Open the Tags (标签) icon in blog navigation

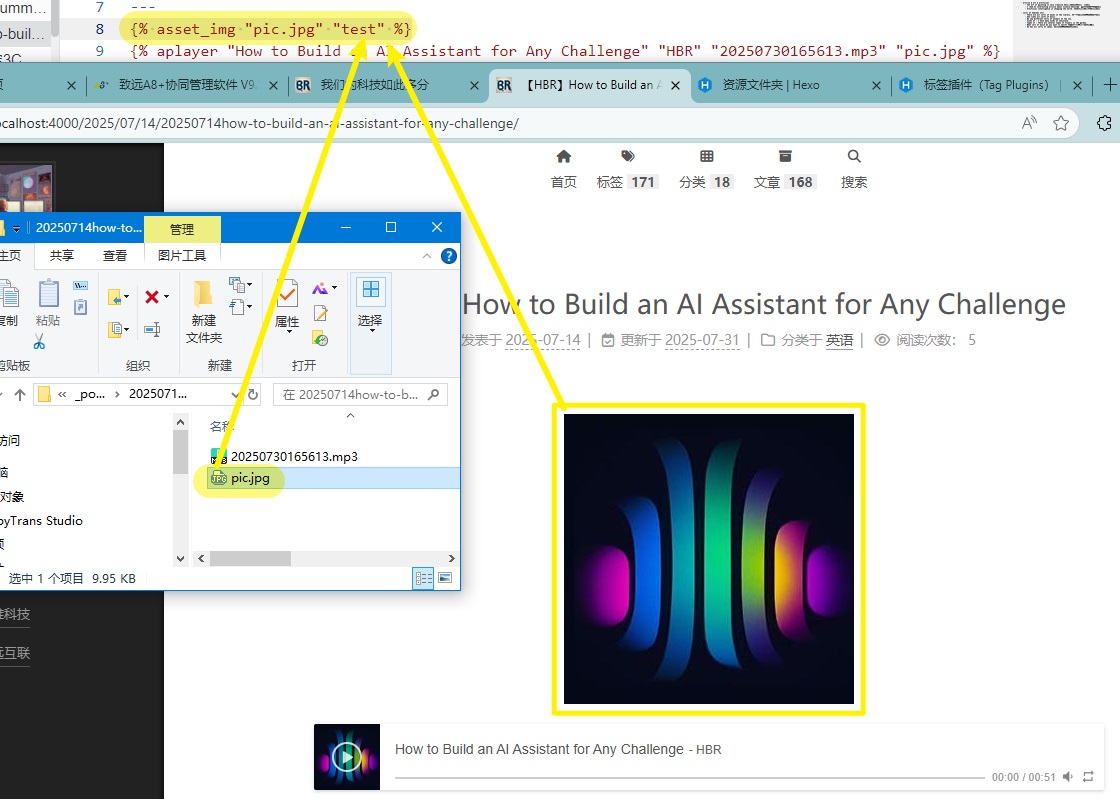627,156
